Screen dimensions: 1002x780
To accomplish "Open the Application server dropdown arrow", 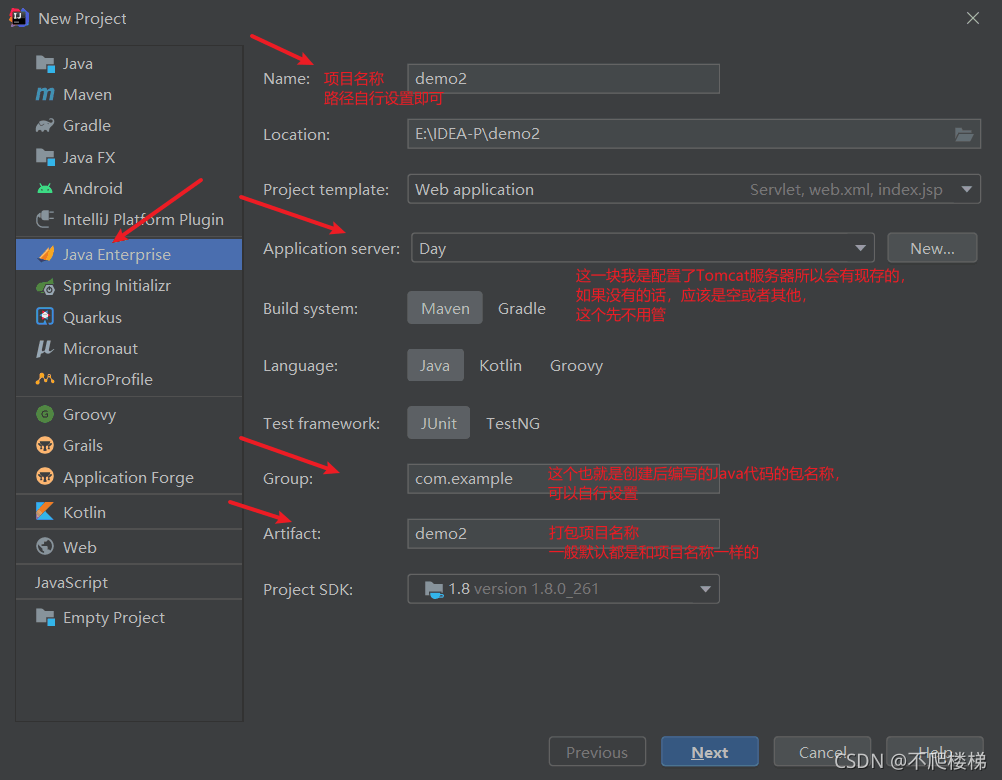I will pyautogui.click(x=860, y=248).
